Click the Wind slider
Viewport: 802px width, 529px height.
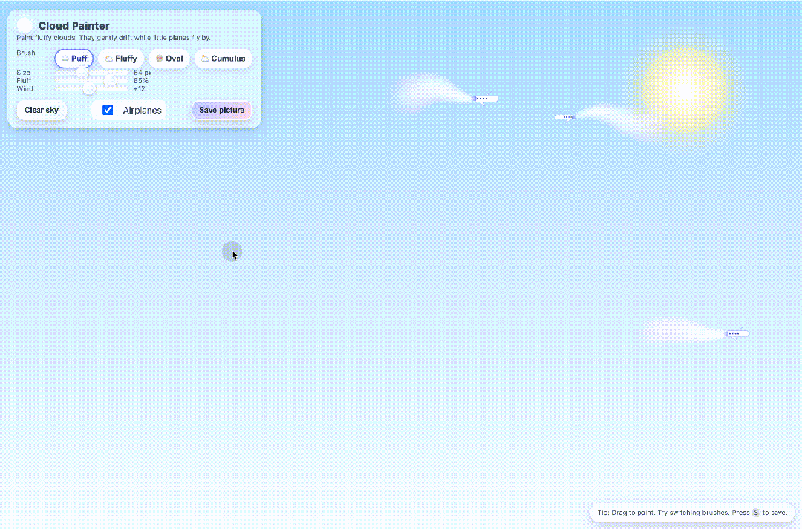click(92, 89)
